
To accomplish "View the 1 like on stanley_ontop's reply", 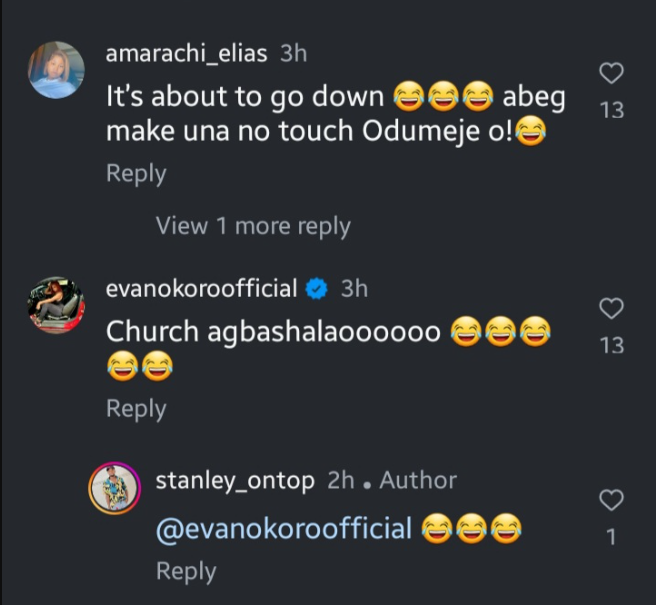I will [611, 537].
